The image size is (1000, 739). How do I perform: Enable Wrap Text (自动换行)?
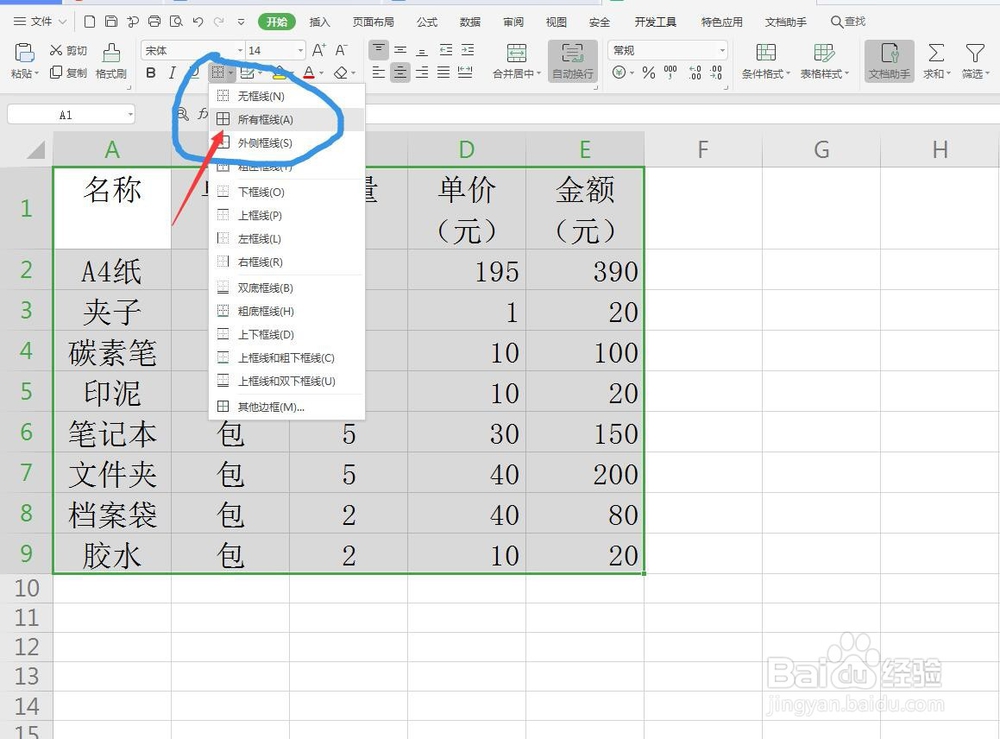click(x=573, y=62)
